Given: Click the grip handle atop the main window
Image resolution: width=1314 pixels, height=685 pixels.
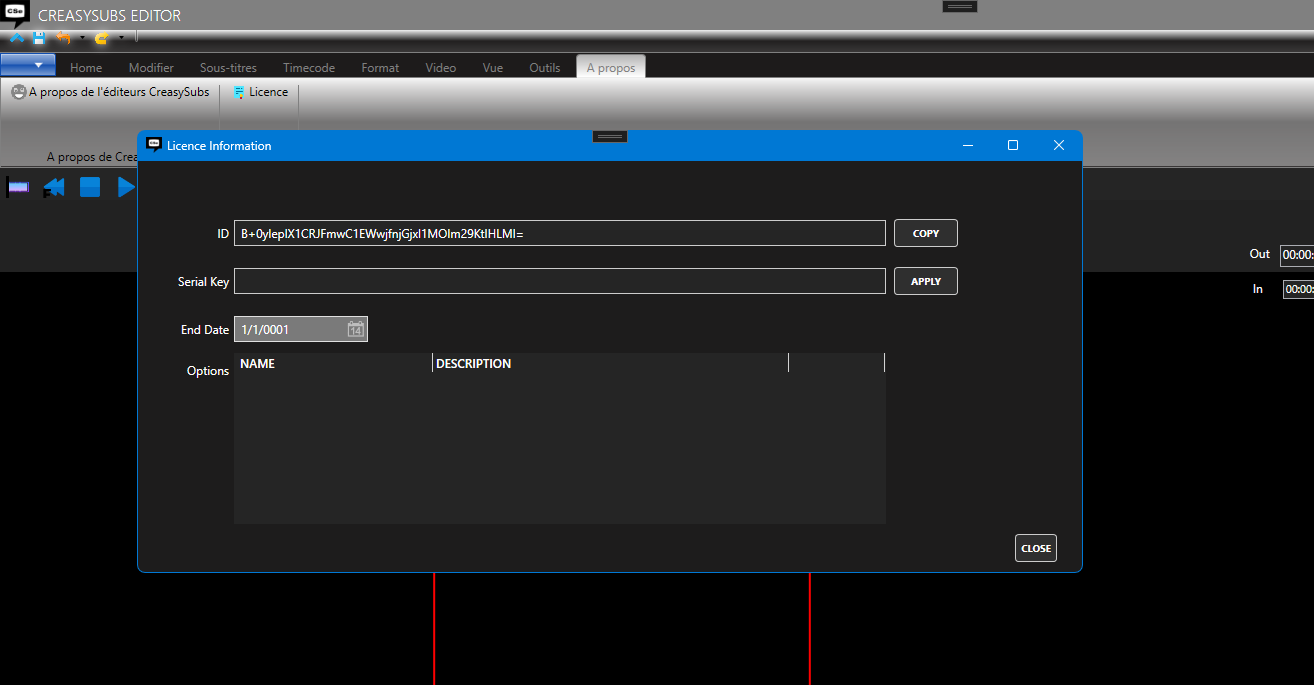Looking at the screenshot, I should click(960, 6).
